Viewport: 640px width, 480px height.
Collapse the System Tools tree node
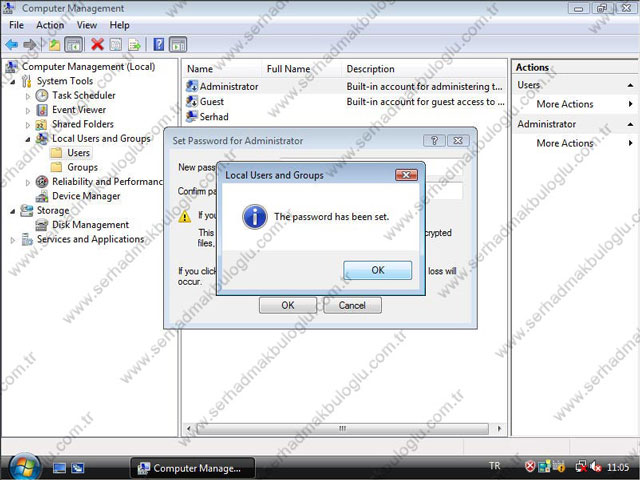click(x=13, y=82)
